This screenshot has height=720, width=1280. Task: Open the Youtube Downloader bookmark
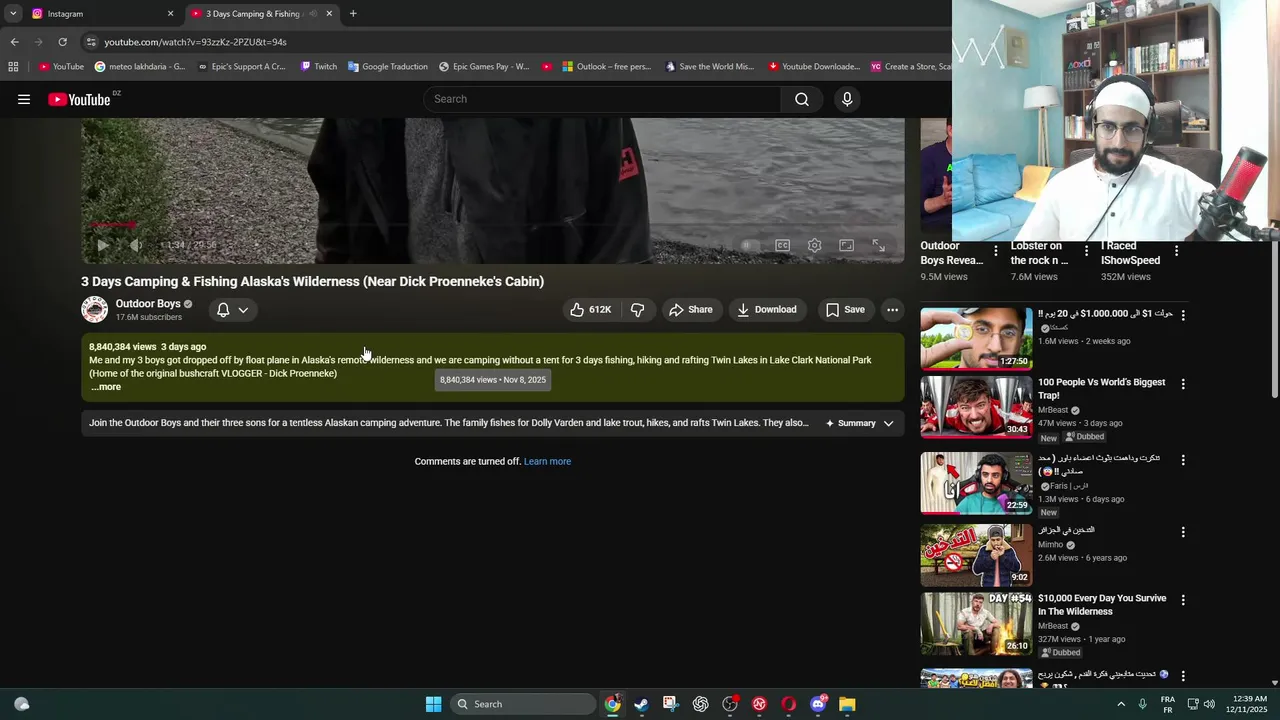click(814, 67)
